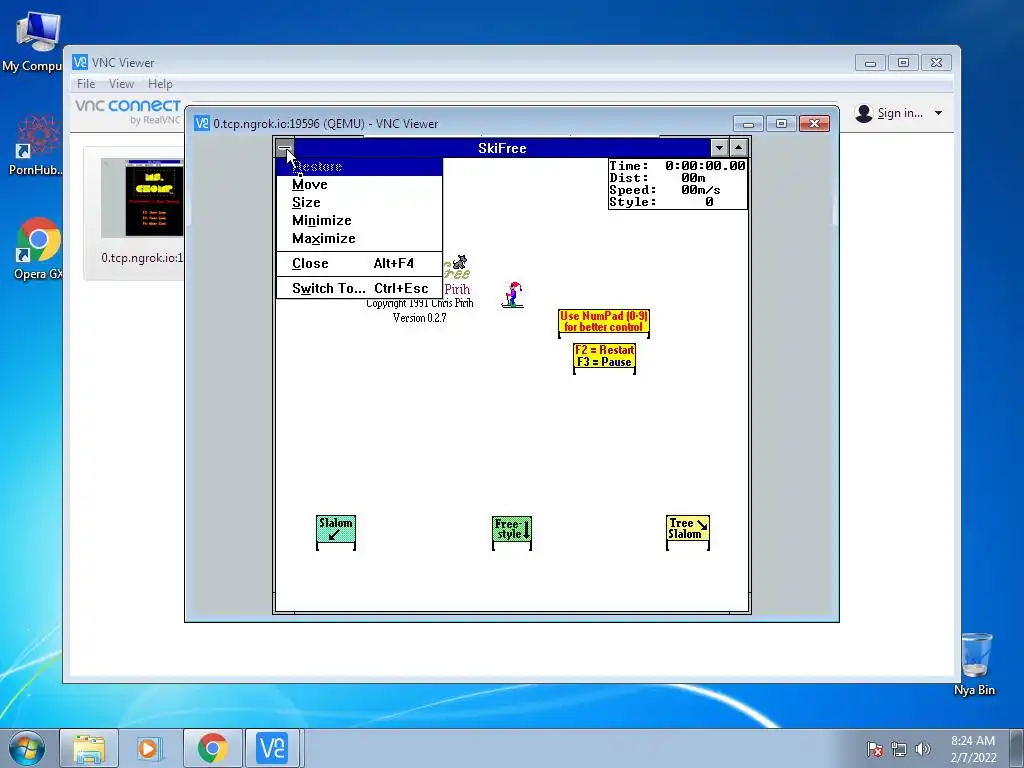Click the Speed readout in stats box
This screenshot has height=768, width=1024.
point(665,190)
